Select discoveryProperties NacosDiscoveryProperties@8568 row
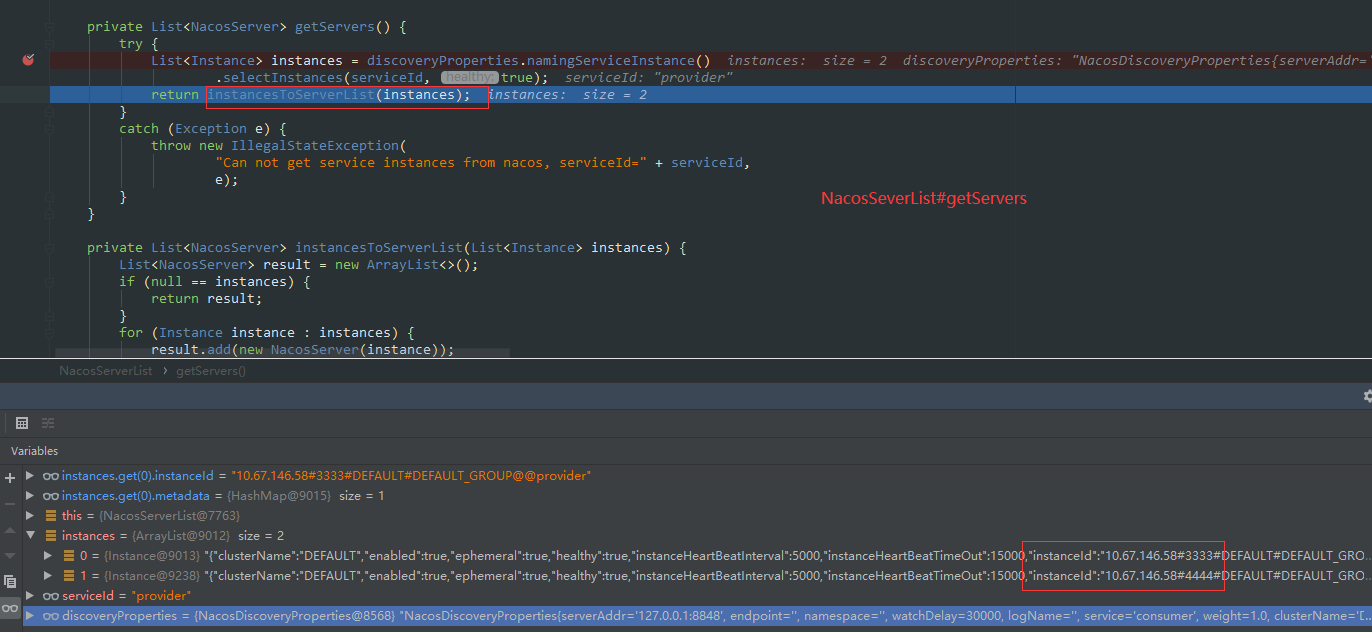 698,616
